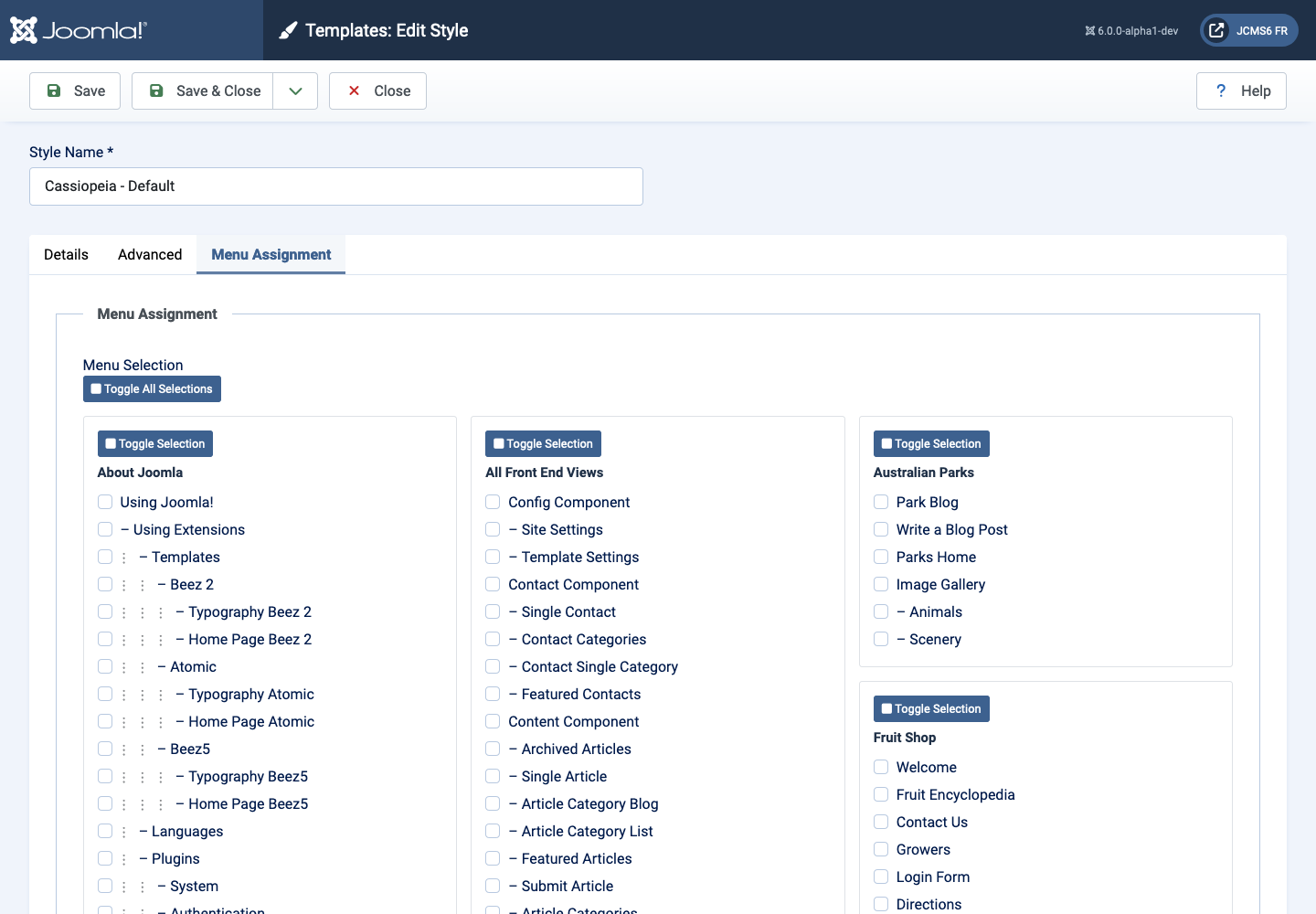Check the Using Extensions checkbox
This screenshot has width=1316, height=914.
click(105, 529)
